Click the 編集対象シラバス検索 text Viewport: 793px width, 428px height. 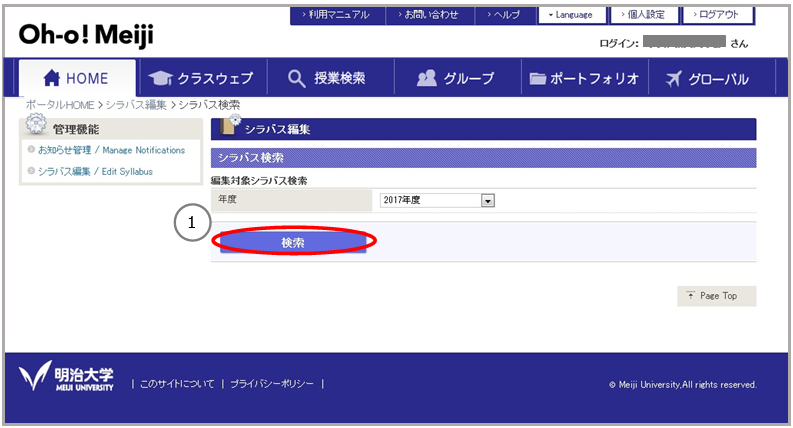pyautogui.click(x=259, y=181)
